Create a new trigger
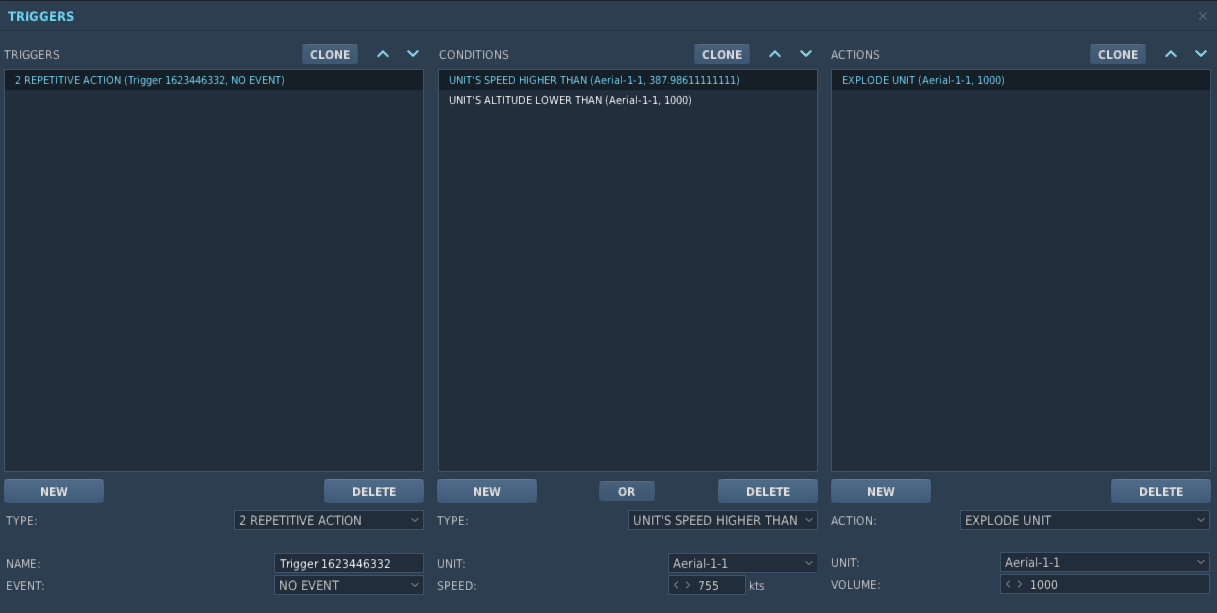The width and height of the screenshot is (1217, 613). point(54,491)
